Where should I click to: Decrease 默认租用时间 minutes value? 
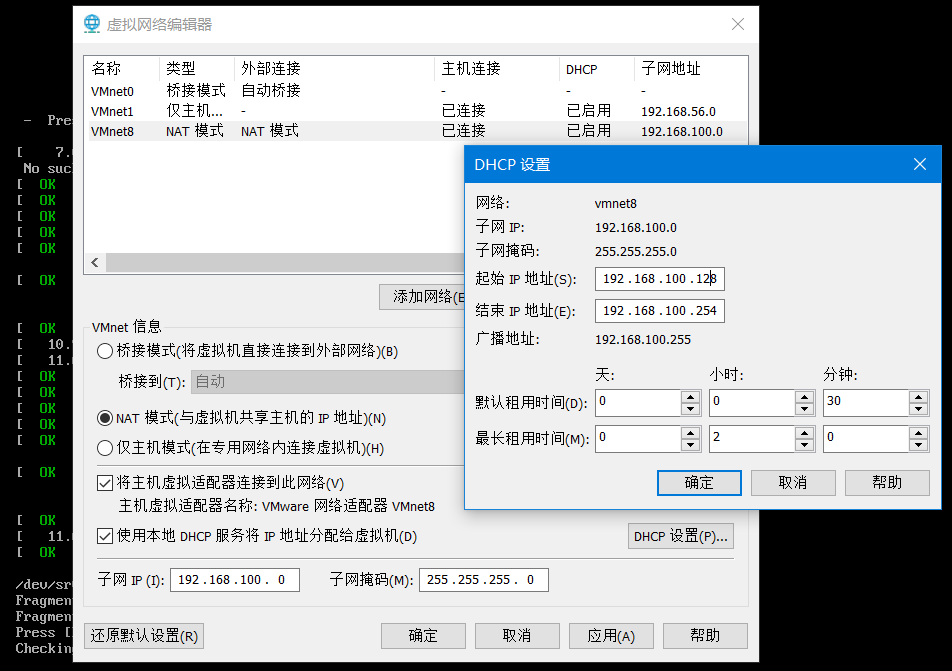pyautogui.click(x=919, y=409)
